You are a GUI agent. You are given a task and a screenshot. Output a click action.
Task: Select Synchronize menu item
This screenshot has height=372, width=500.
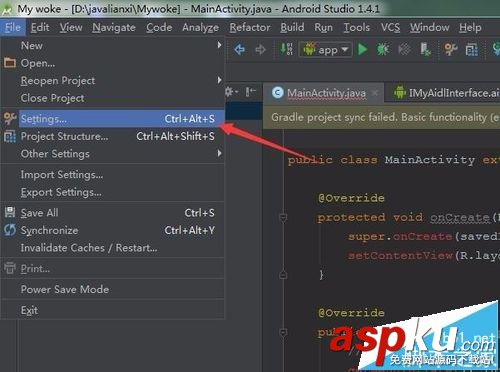113,230
